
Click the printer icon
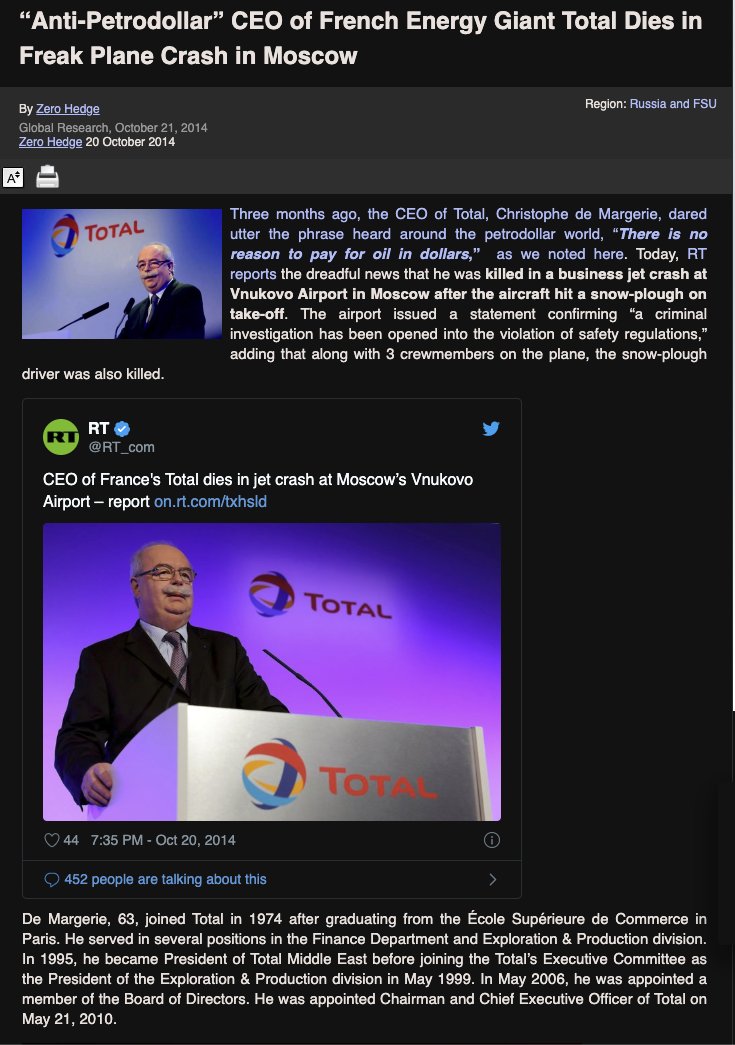click(x=47, y=177)
